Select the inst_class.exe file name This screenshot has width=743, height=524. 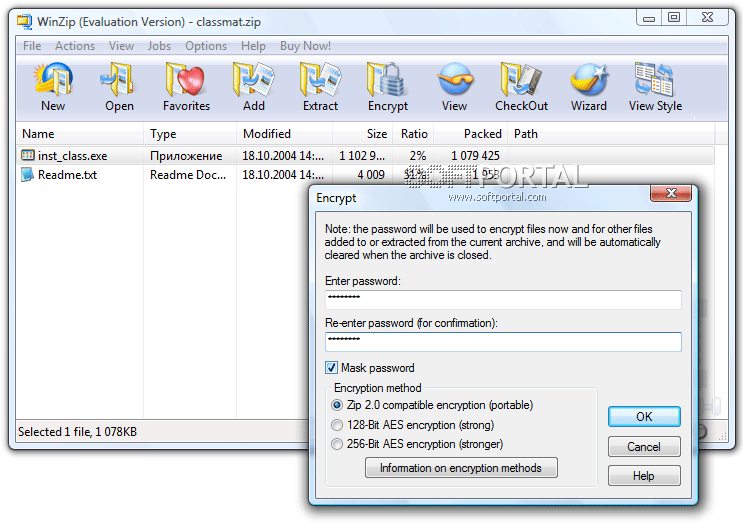[72, 156]
